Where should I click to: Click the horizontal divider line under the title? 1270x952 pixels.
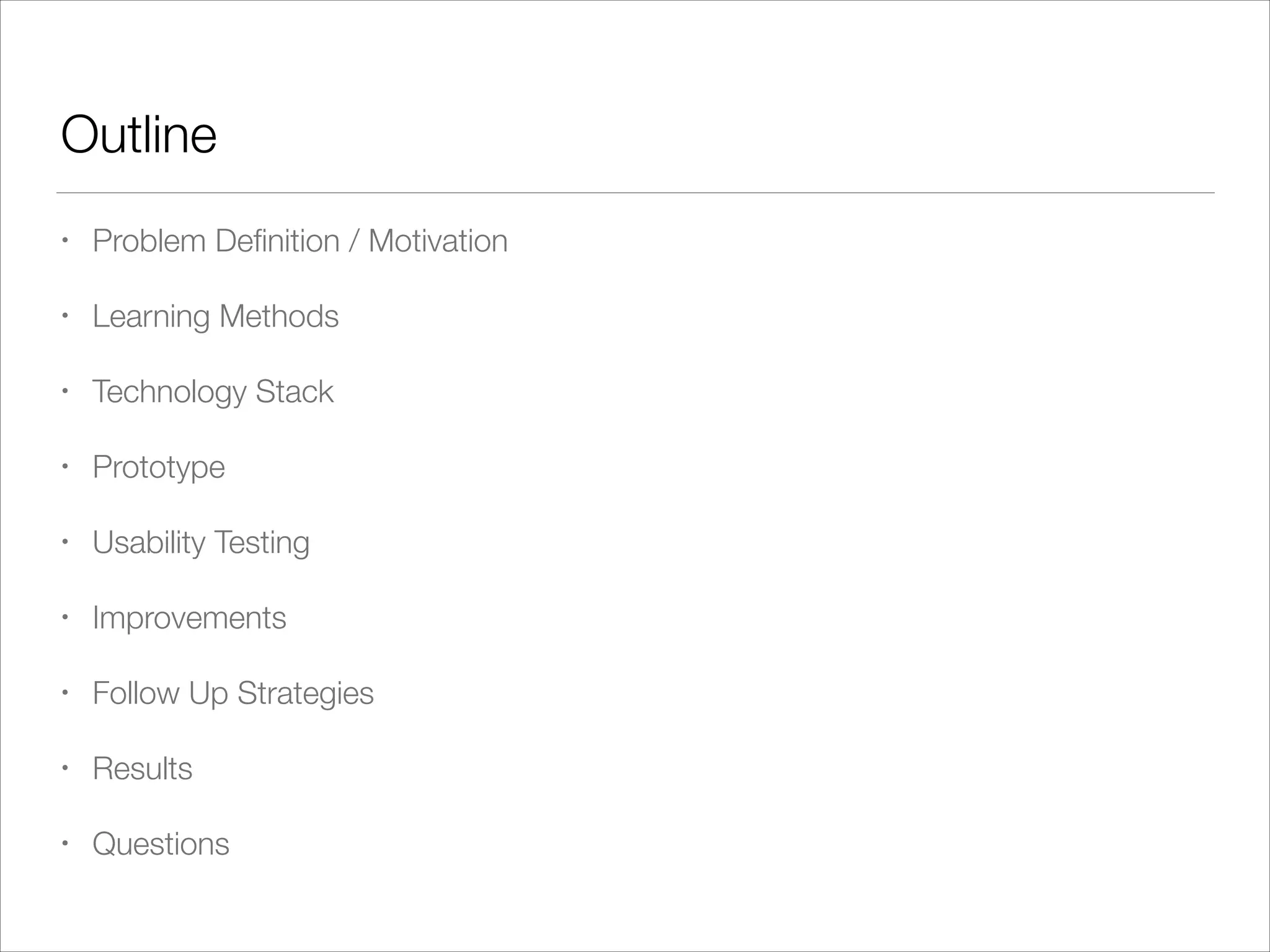(x=635, y=193)
